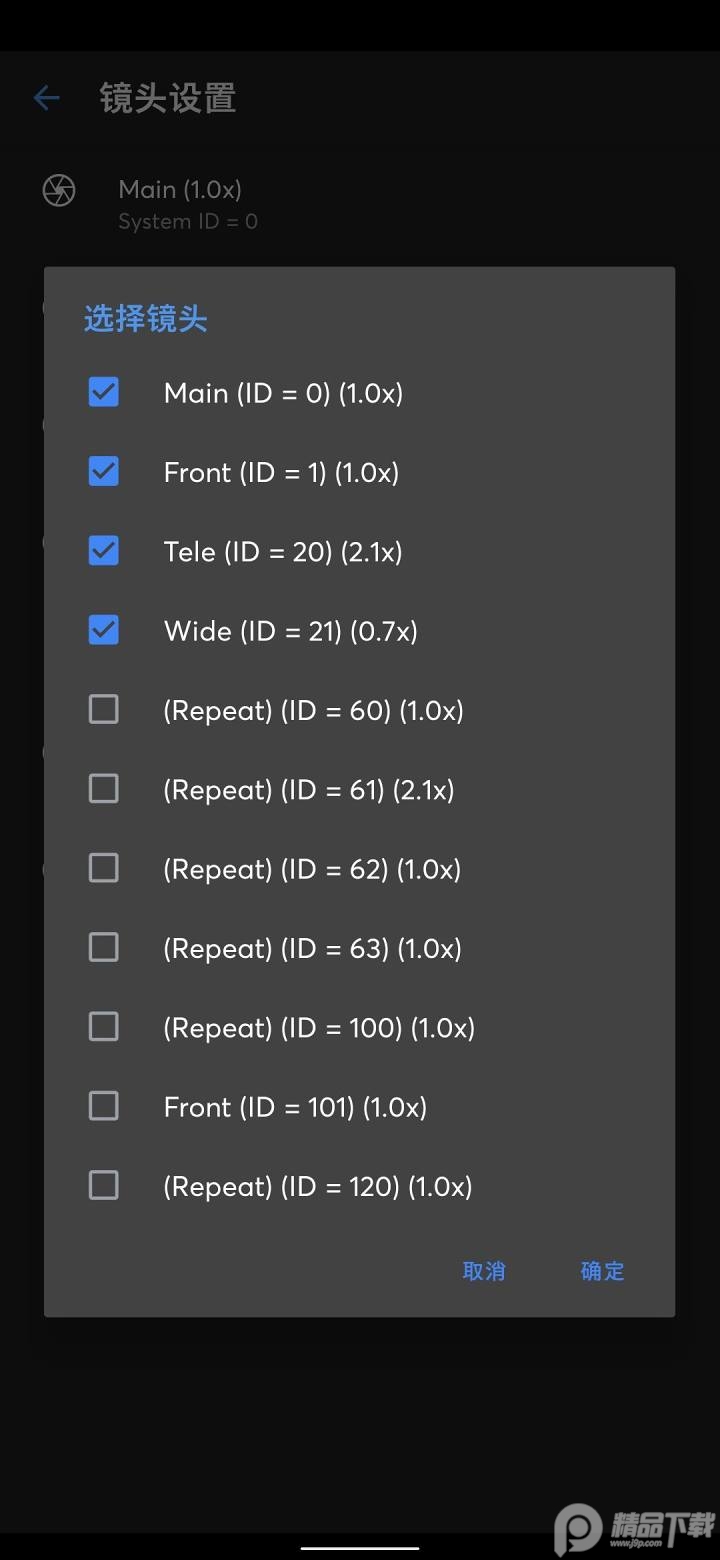Uncheck the Main (ID = 0) checkbox
Screen dimensions: 720x1560
point(104,392)
